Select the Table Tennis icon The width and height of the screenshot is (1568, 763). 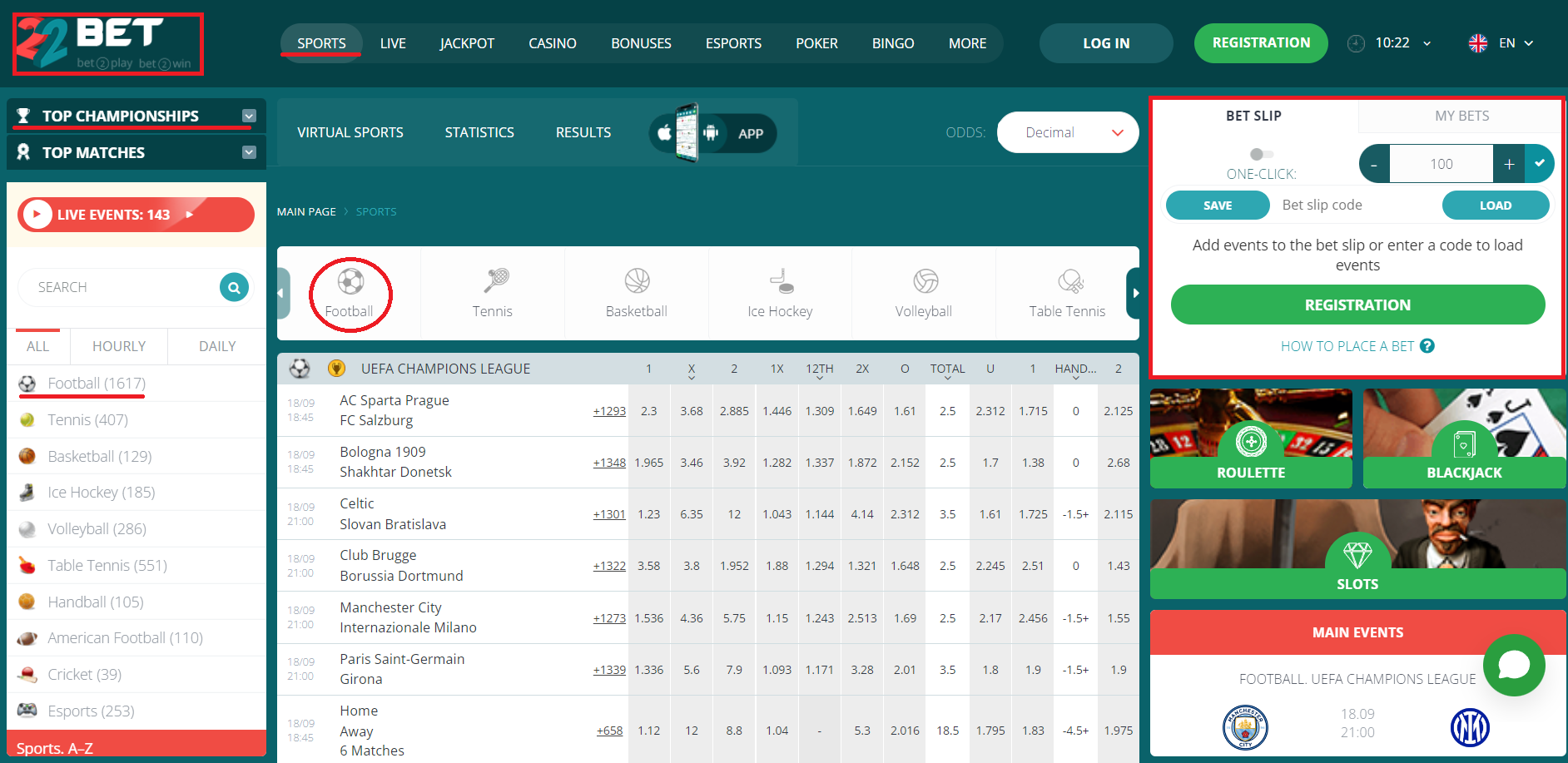pyautogui.click(x=1070, y=281)
